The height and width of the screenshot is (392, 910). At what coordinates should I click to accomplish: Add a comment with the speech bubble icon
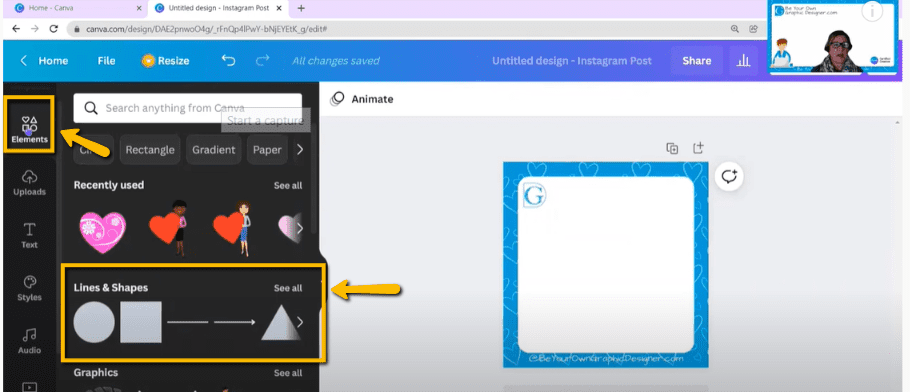point(729,176)
